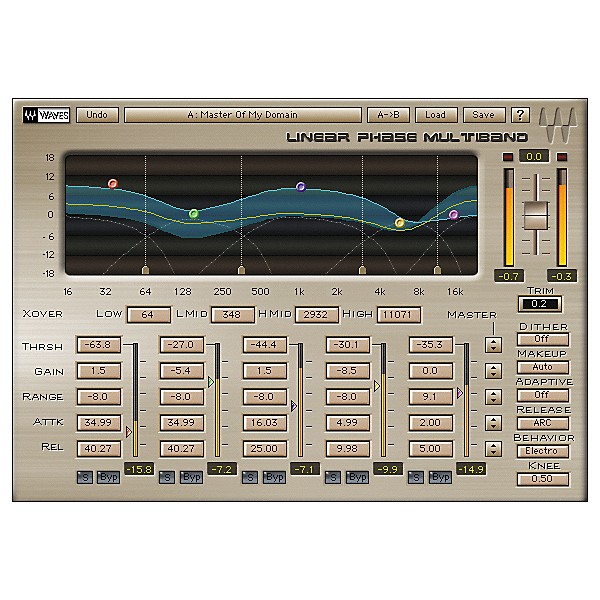Change the Release mode showing ARC
The image size is (600, 600).
[x=543, y=423]
